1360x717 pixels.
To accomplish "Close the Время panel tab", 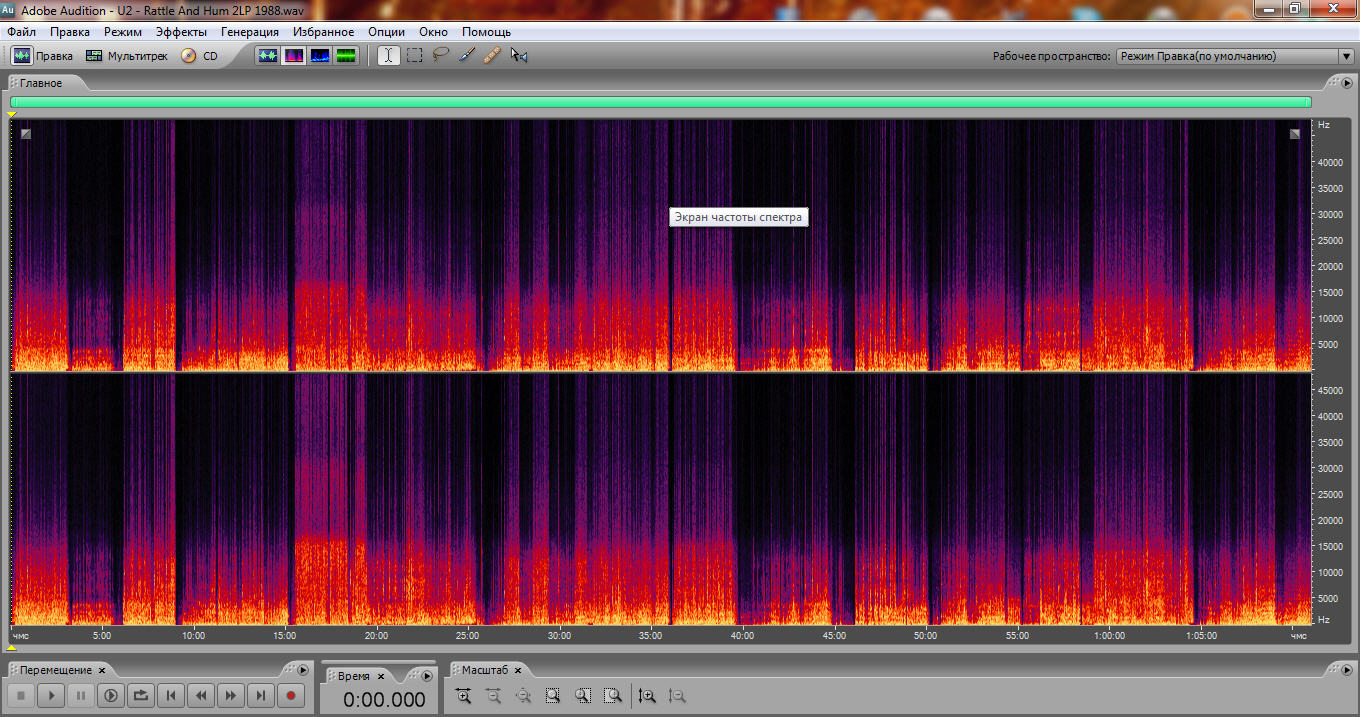I will 379,676.
